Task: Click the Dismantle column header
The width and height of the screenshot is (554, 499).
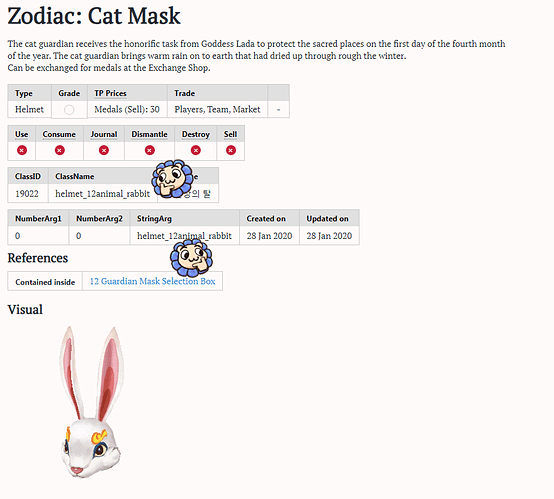Action: tap(149, 134)
